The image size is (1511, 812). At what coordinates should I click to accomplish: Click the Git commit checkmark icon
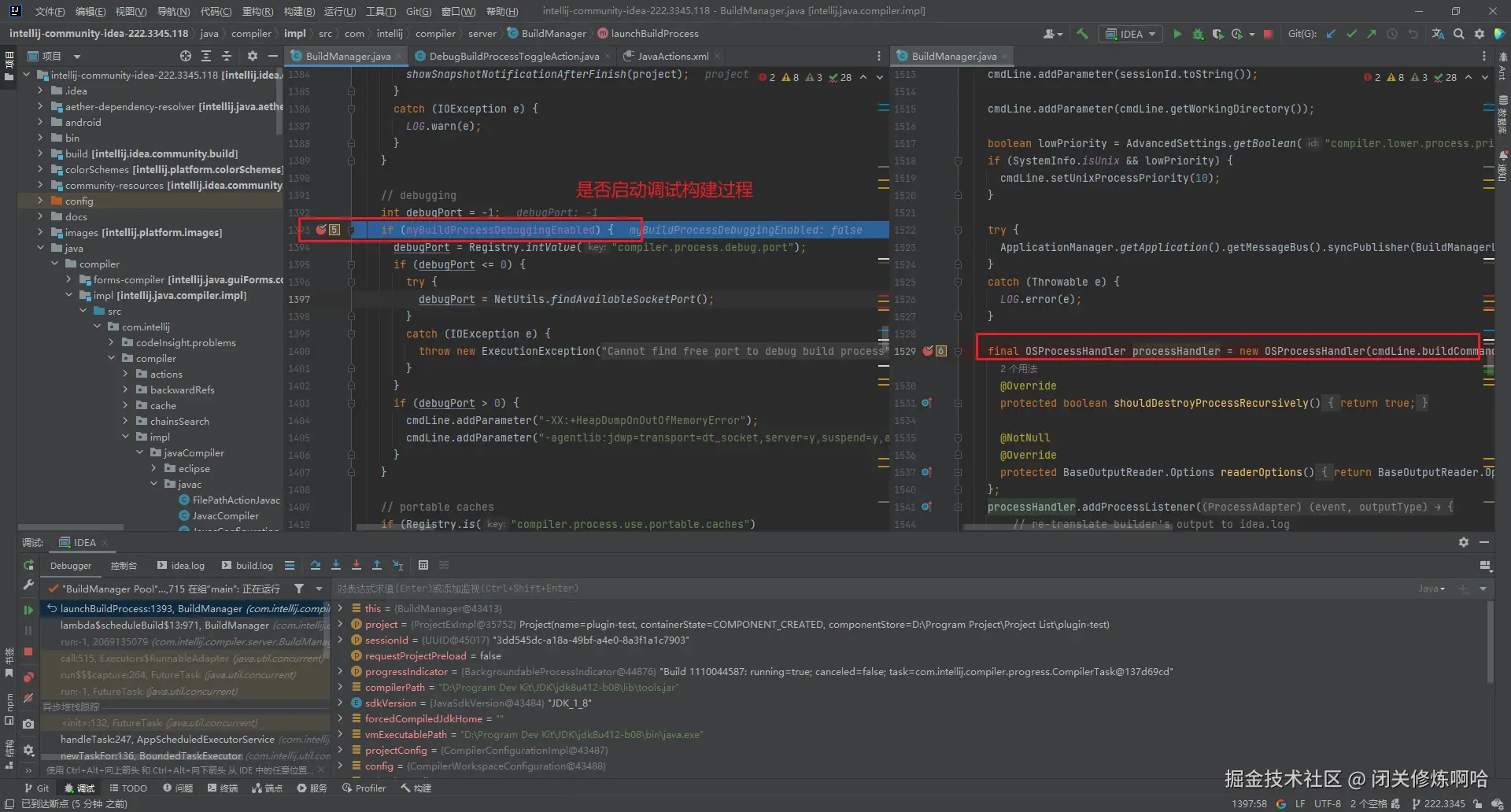[1351, 34]
